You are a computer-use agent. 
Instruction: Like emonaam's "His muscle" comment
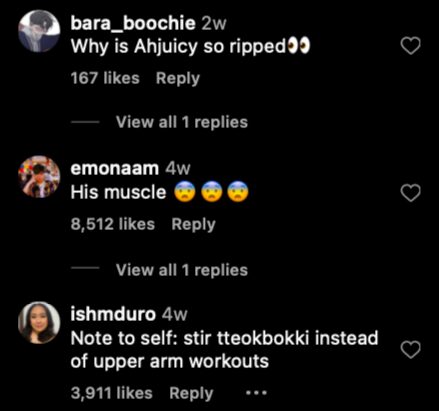click(x=410, y=193)
